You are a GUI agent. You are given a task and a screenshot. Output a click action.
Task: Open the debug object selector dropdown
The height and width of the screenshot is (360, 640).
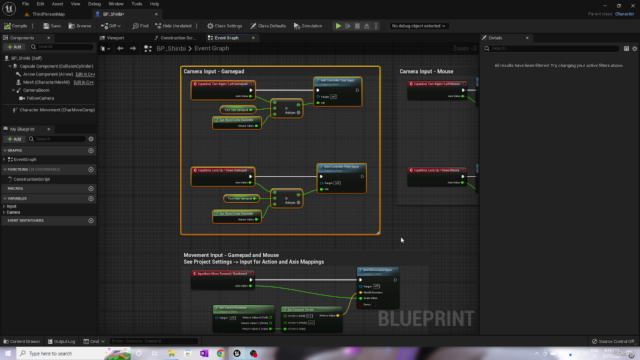(418, 26)
